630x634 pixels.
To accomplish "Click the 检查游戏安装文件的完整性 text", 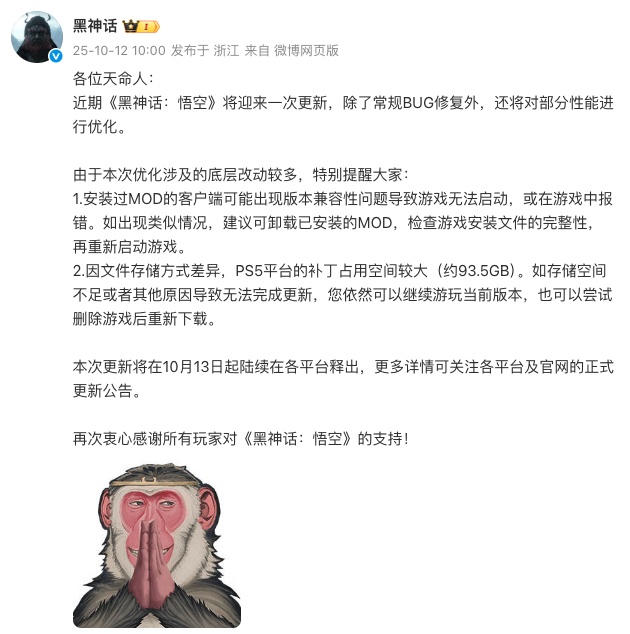I will (497, 223).
